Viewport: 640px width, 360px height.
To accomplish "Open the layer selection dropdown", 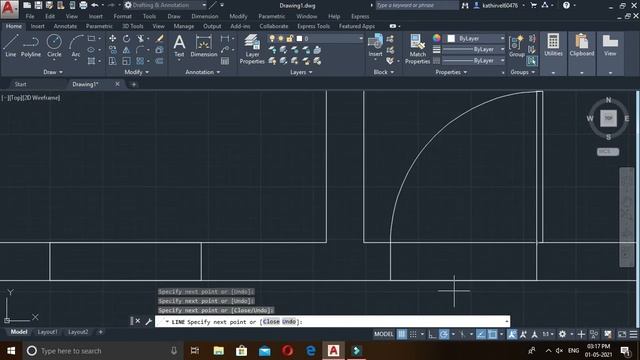I will 315,38.
